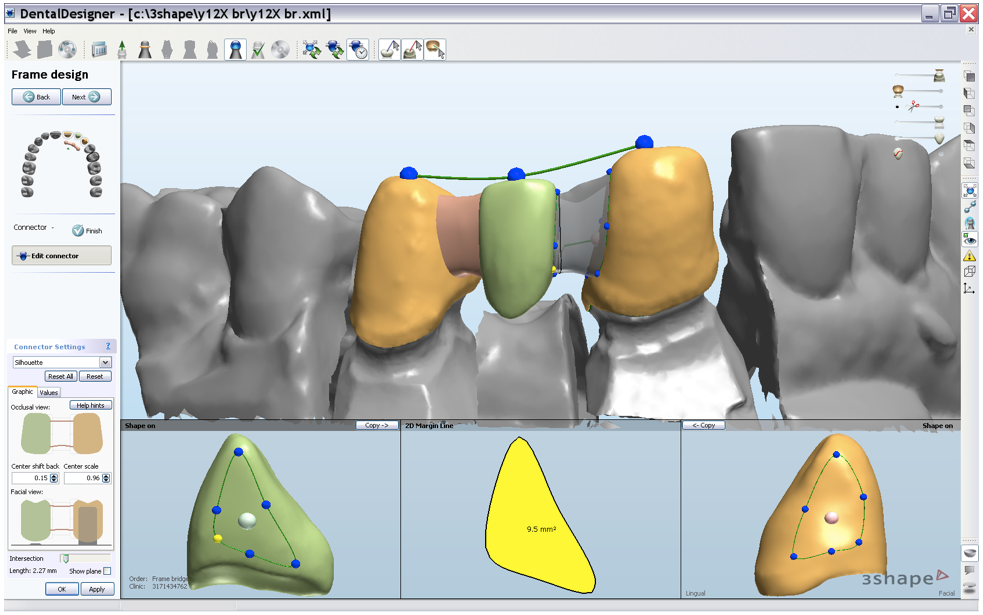Click the tooth with red line icon

point(898,154)
